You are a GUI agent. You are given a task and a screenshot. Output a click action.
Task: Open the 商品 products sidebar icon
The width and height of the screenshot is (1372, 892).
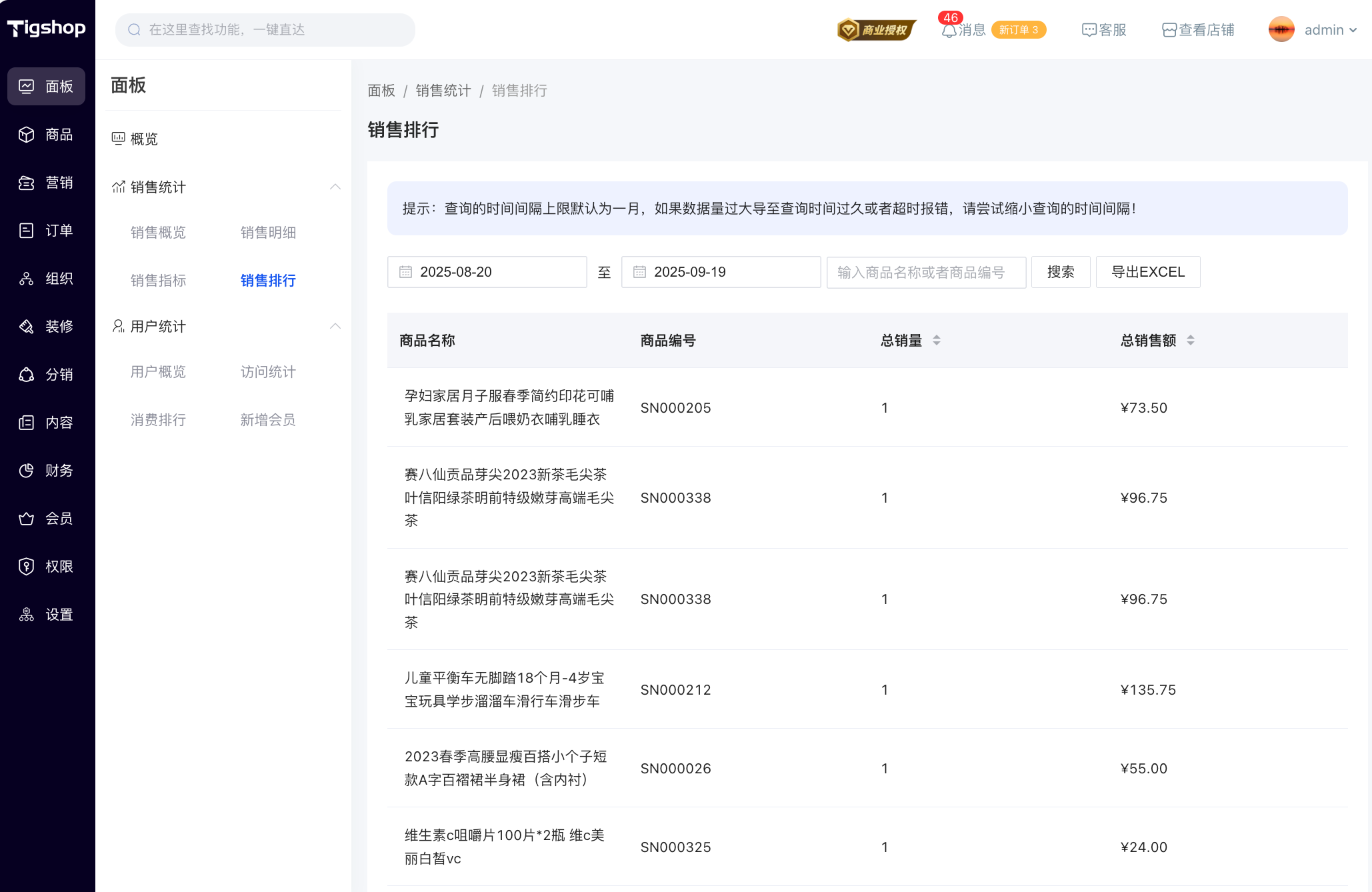(x=27, y=135)
